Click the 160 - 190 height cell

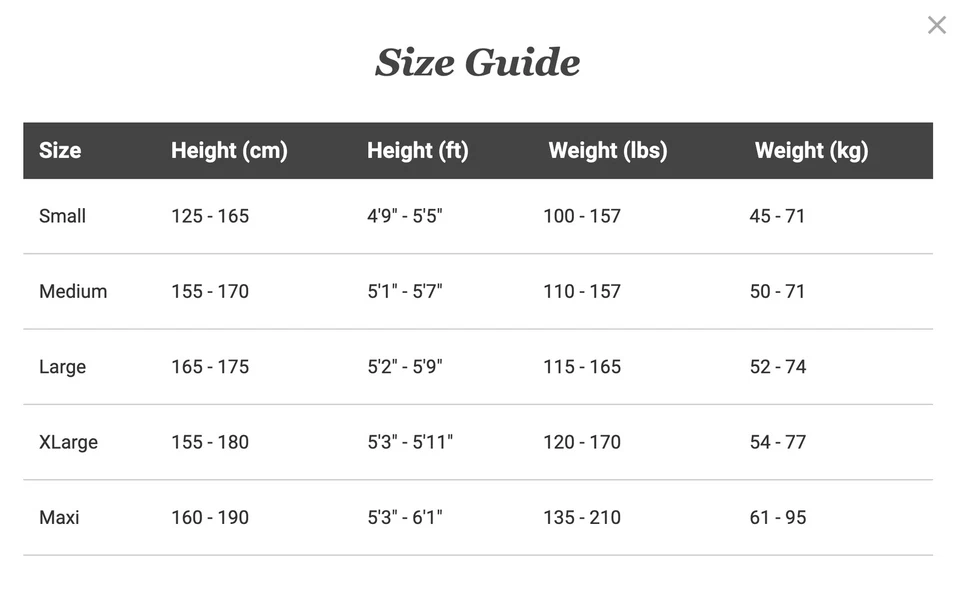tap(210, 518)
